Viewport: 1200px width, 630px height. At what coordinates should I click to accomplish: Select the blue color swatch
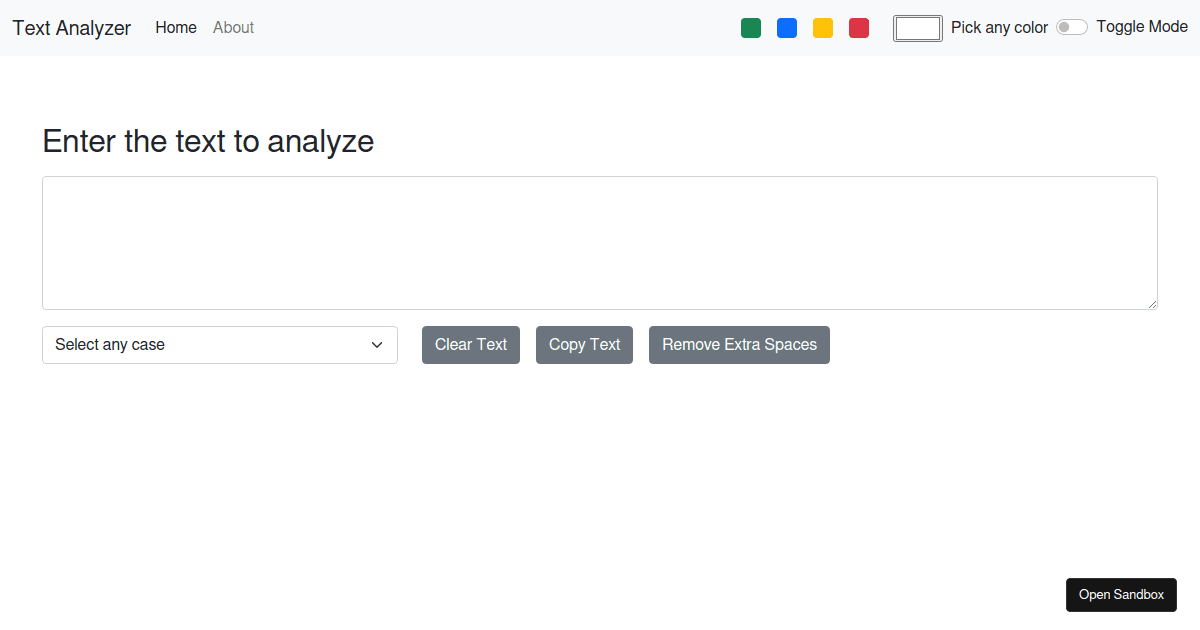[x=787, y=27]
